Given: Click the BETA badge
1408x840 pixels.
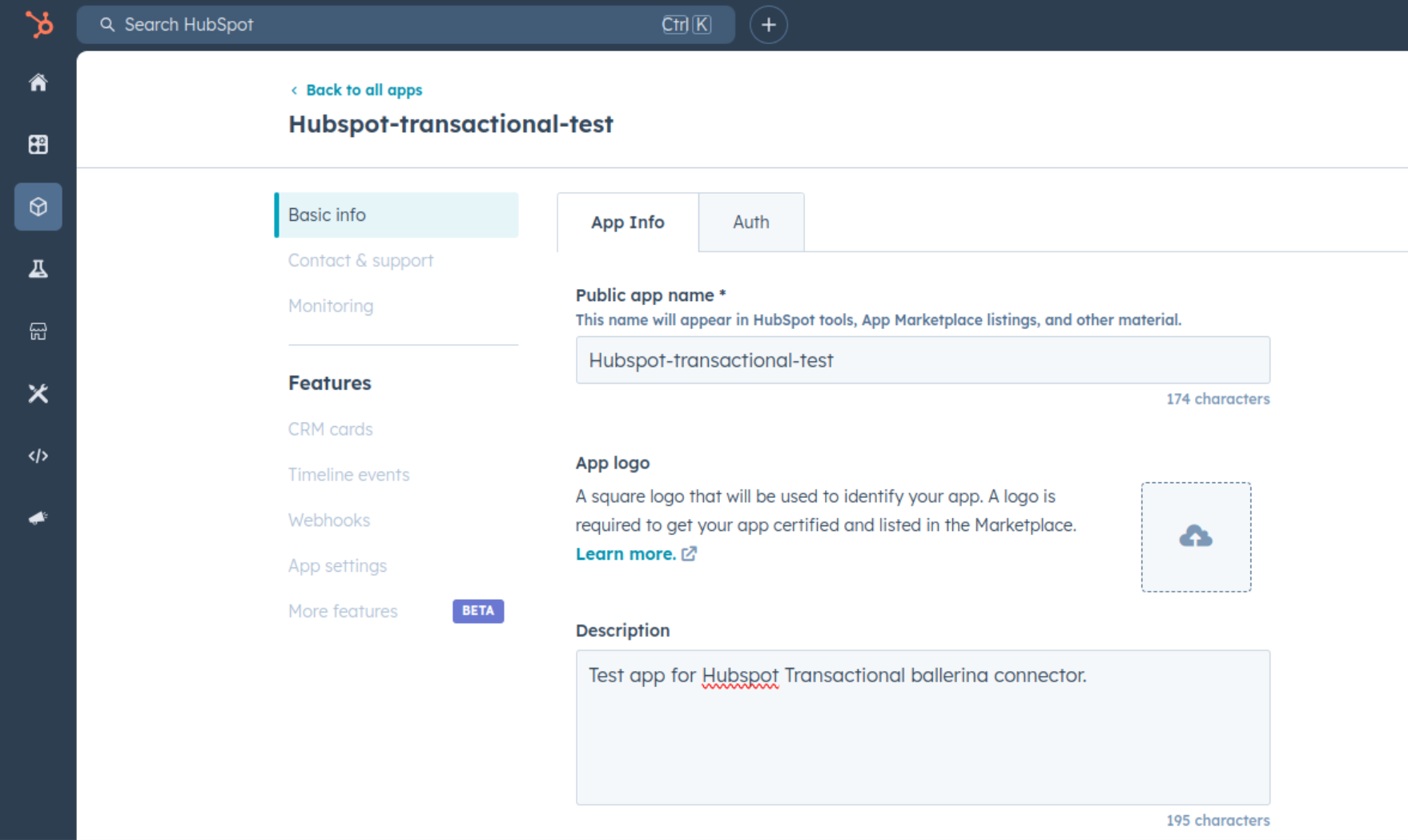Looking at the screenshot, I should tap(478, 611).
